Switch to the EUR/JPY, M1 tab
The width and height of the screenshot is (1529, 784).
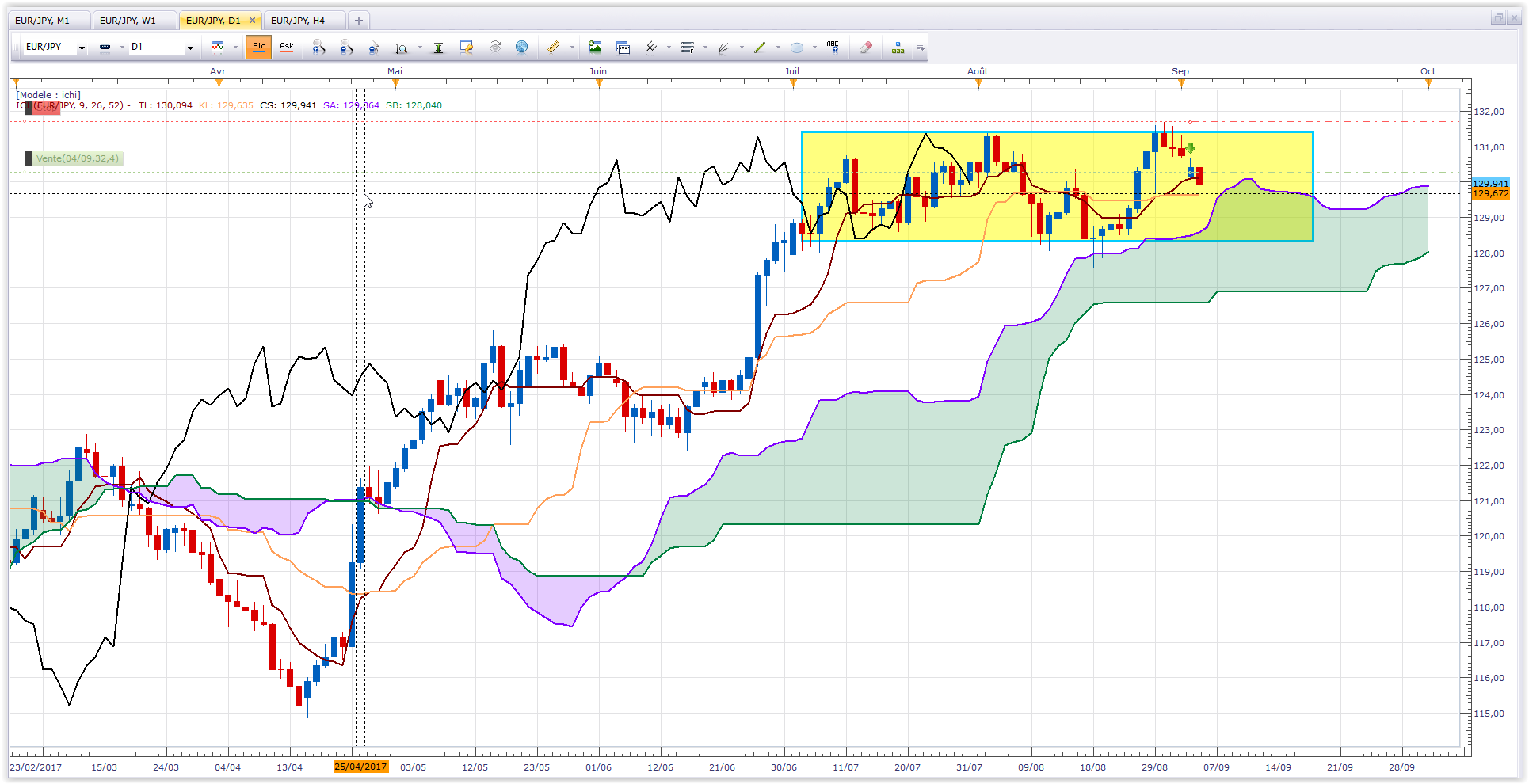pyautogui.click(x=49, y=21)
